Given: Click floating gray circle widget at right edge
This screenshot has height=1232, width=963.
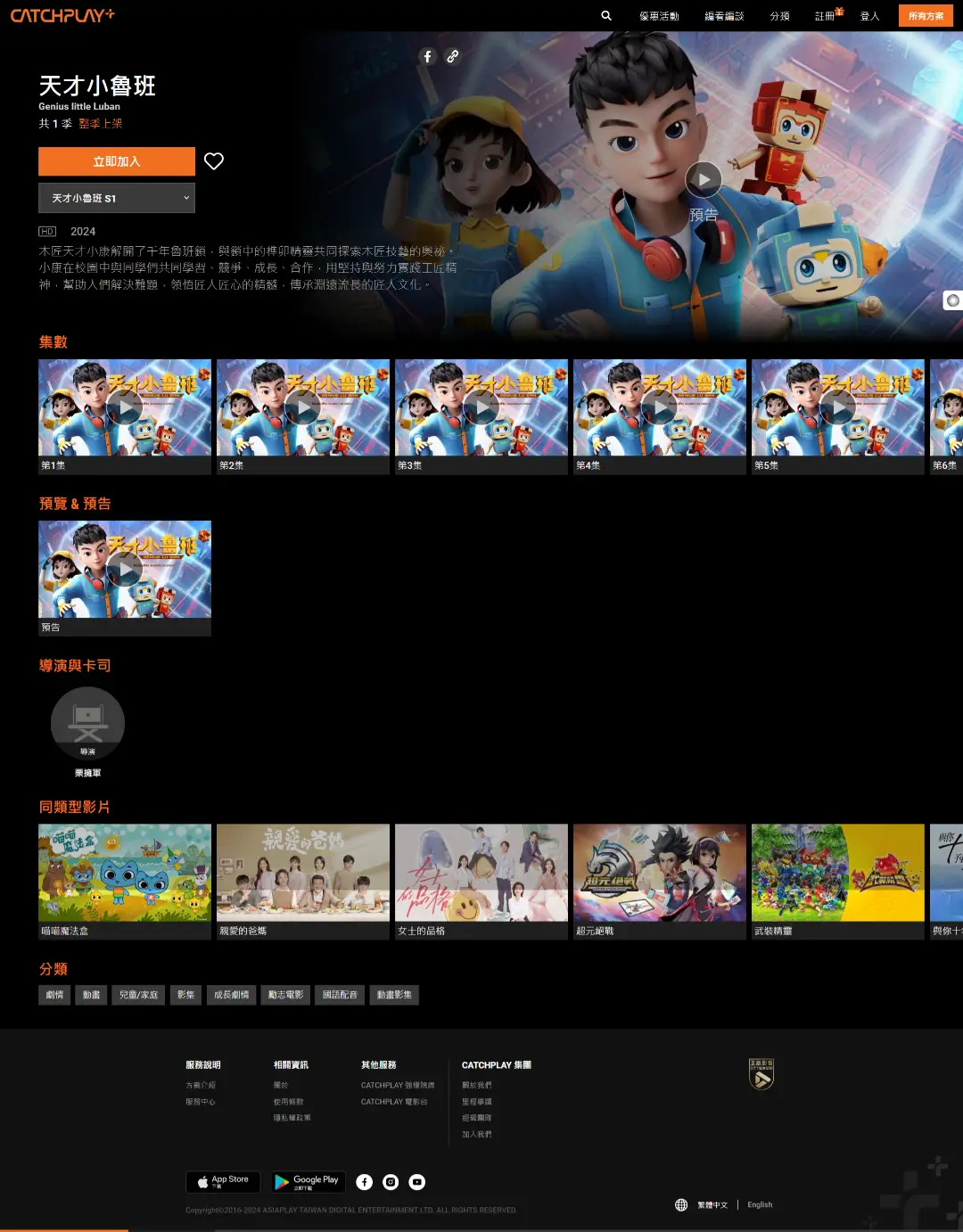Looking at the screenshot, I should pos(952,300).
